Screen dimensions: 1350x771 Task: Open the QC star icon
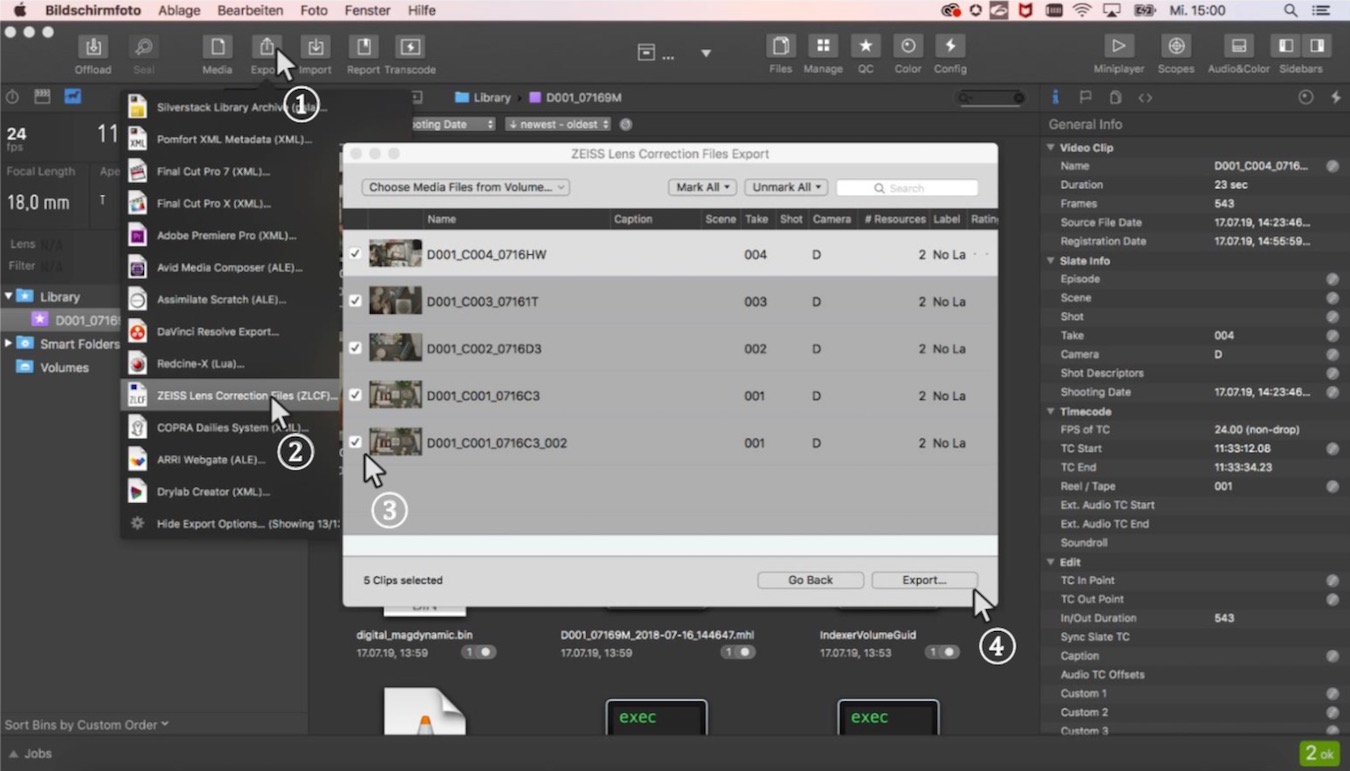865,46
